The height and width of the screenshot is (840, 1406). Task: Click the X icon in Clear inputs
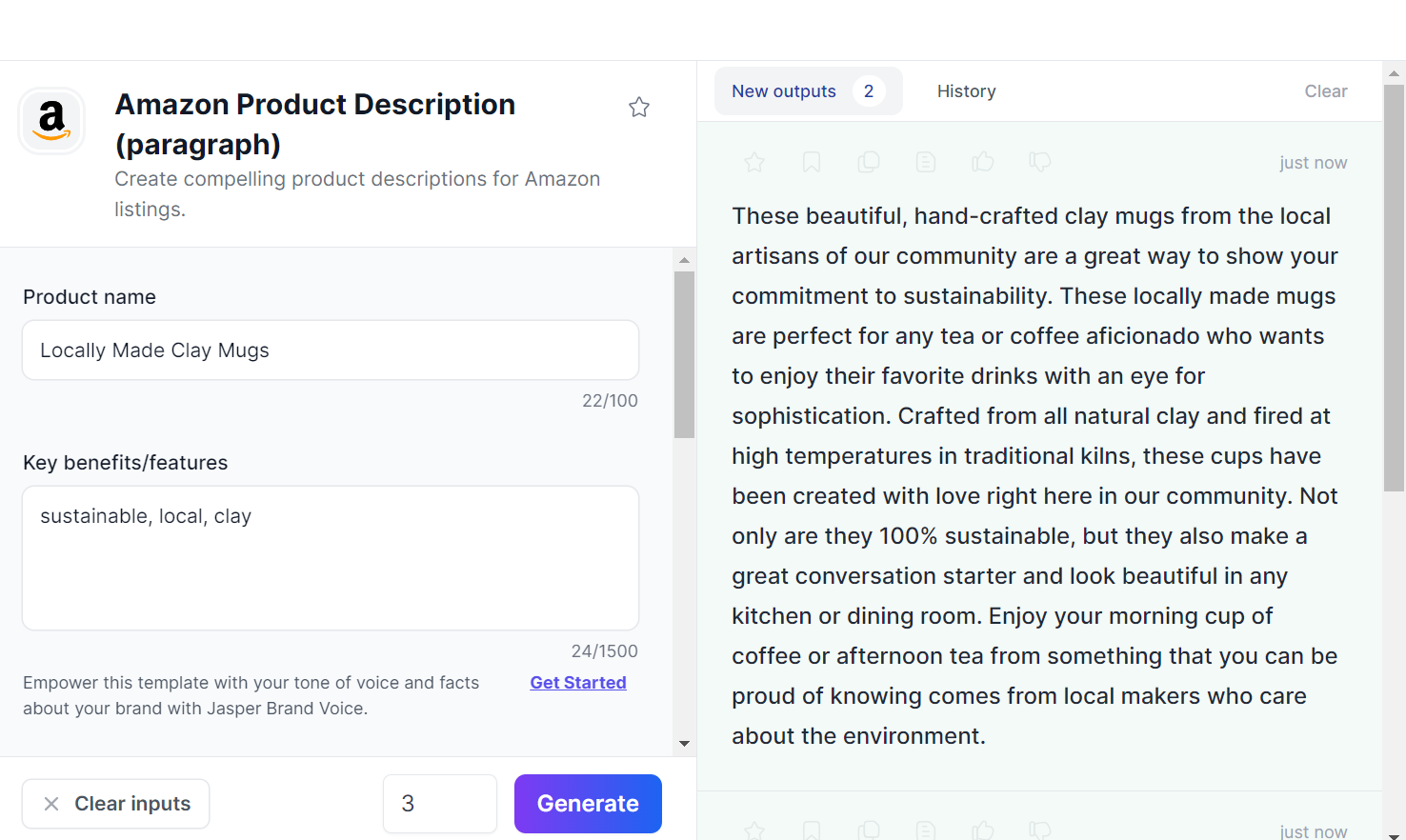(x=51, y=804)
